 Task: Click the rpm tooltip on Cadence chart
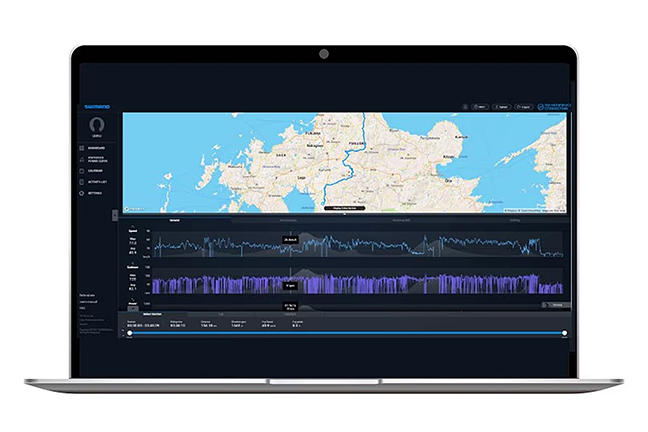click(291, 286)
